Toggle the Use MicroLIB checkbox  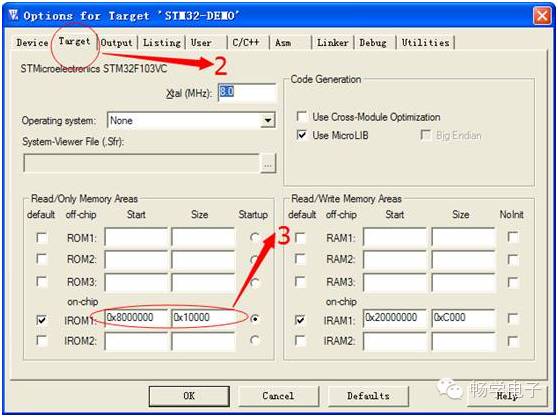[302, 135]
